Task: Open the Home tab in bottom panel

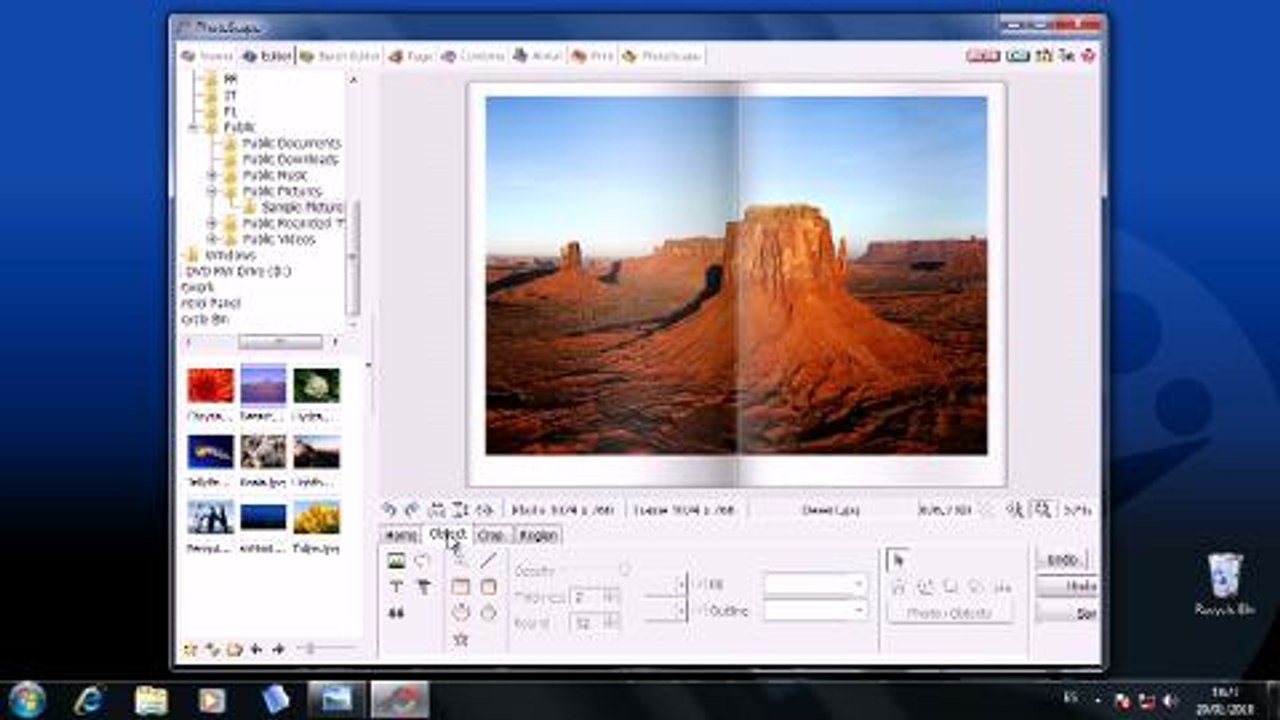Action: coord(401,535)
